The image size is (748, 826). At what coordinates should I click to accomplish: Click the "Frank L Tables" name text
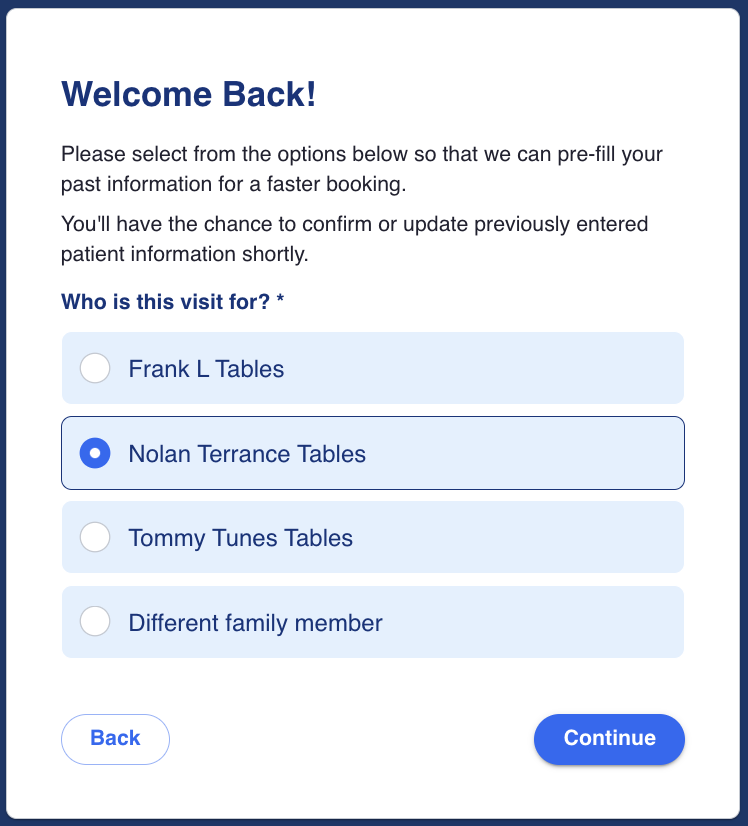pos(206,369)
